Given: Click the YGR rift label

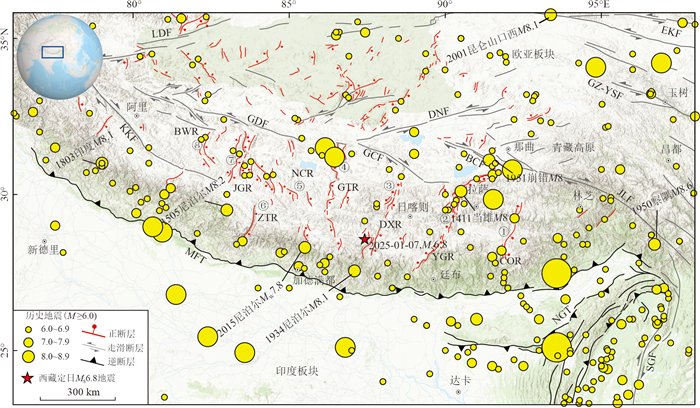Looking at the screenshot, I should point(443,257).
